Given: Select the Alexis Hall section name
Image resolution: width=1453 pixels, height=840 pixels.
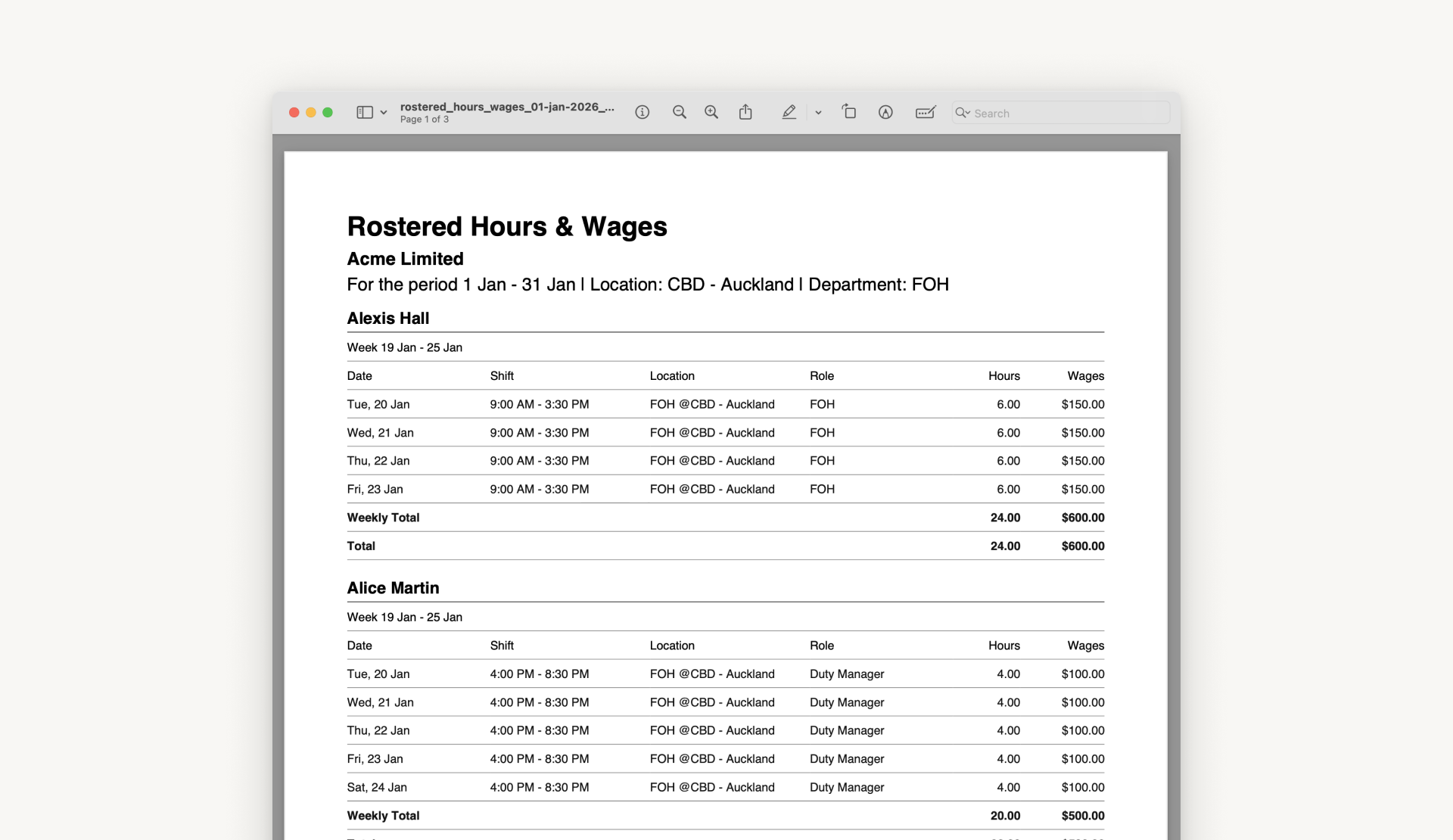Looking at the screenshot, I should pyautogui.click(x=387, y=318).
